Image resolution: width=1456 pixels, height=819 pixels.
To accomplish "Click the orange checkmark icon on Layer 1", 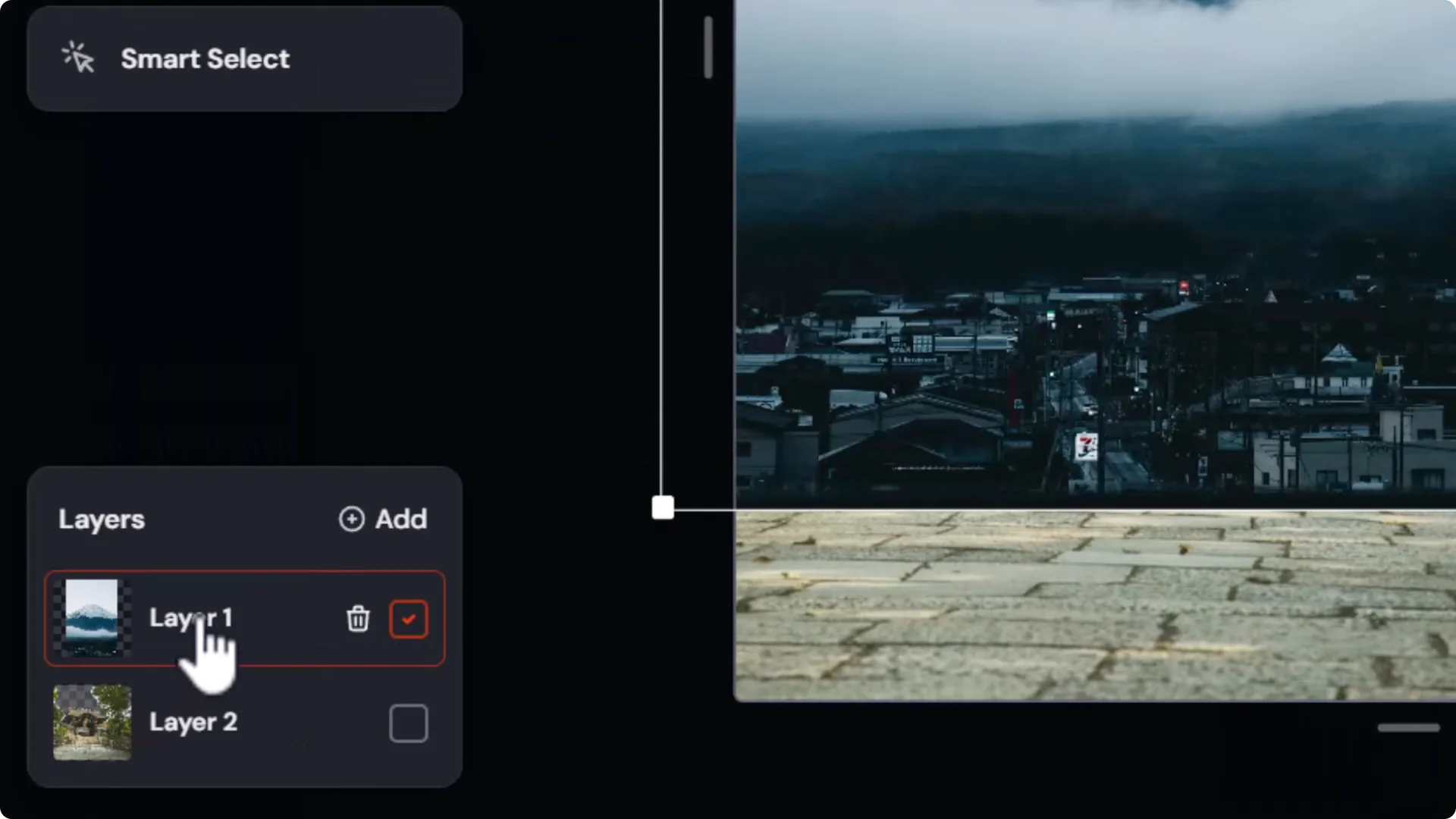I will (x=409, y=619).
